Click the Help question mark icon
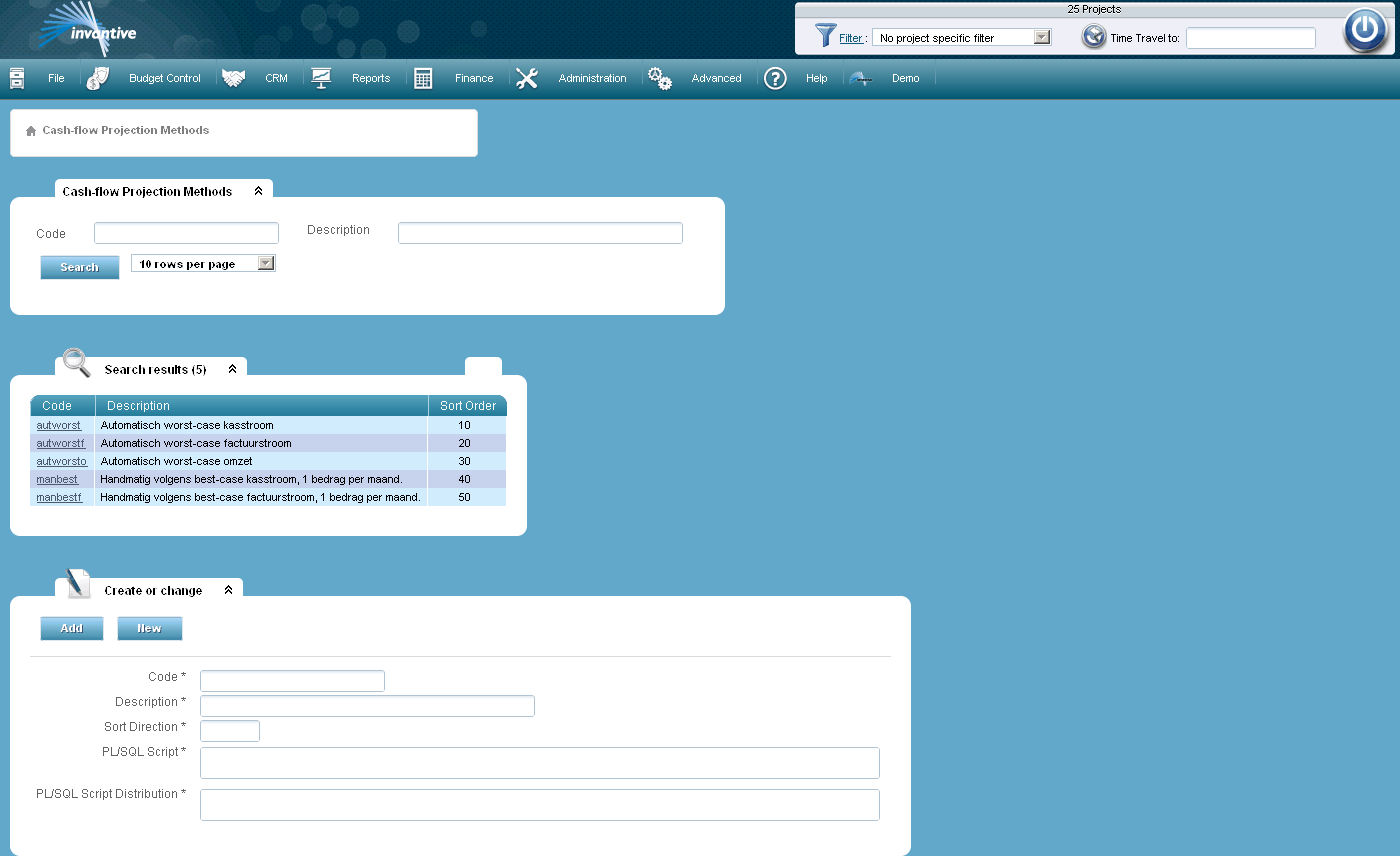The width and height of the screenshot is (1400, 856). 775,78
